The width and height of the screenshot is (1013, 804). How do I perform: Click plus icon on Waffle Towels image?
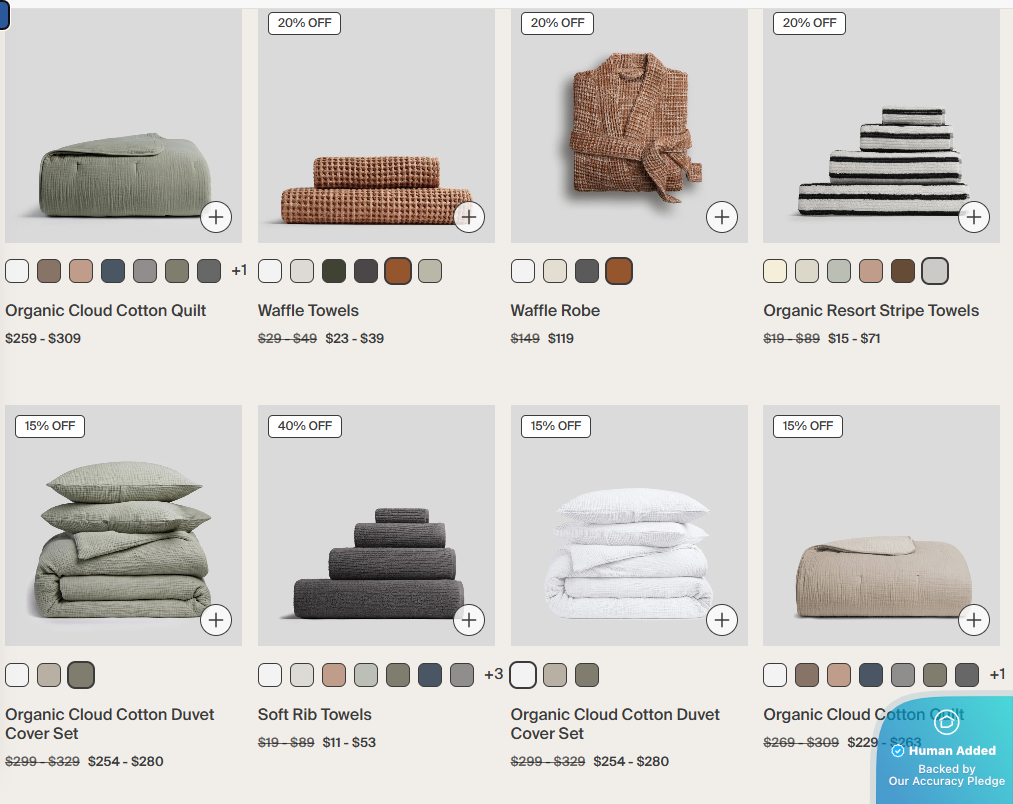[469, 217]
